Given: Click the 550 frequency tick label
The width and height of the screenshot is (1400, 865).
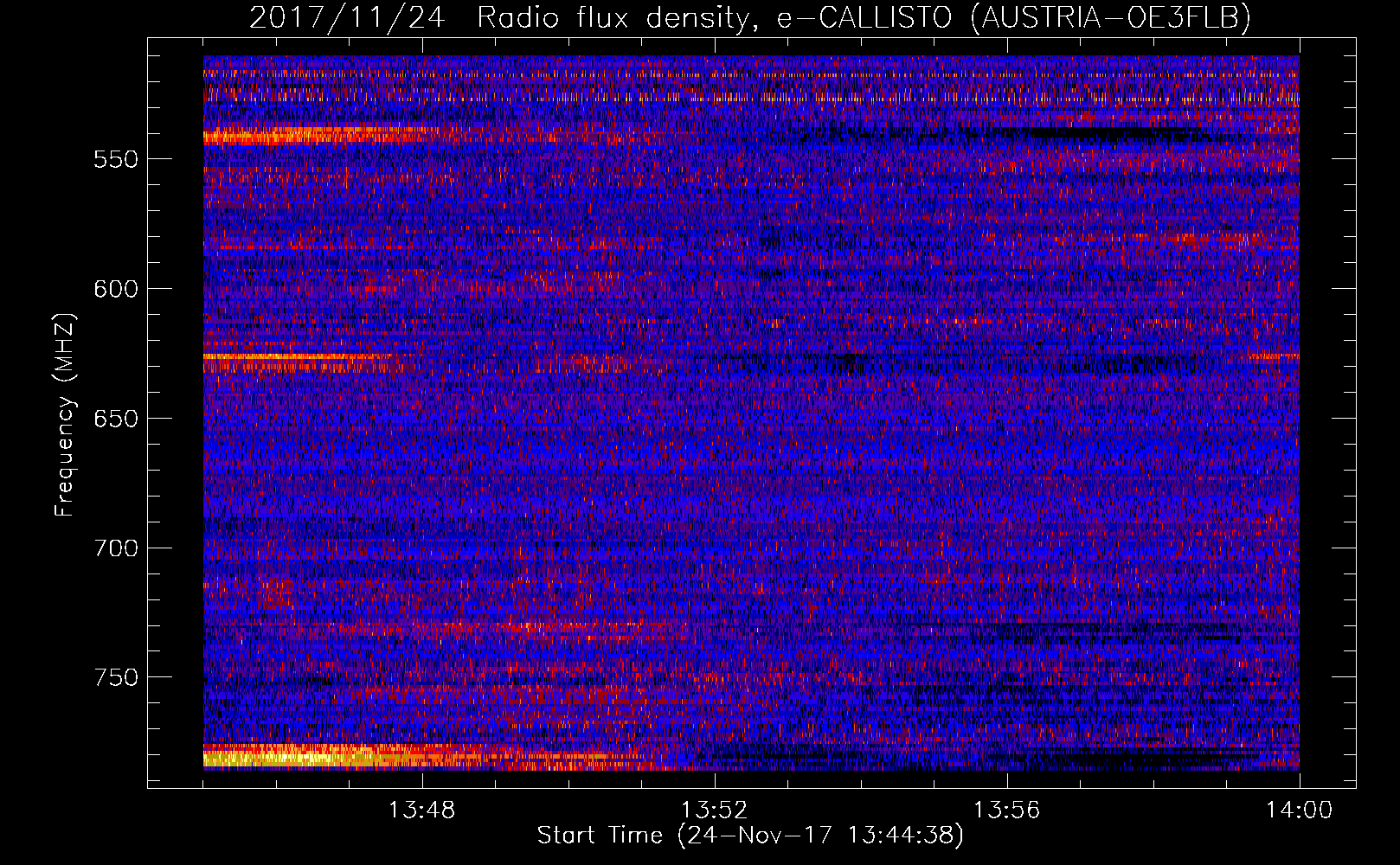Looking at the screenshot, I should tap(116, 159).
